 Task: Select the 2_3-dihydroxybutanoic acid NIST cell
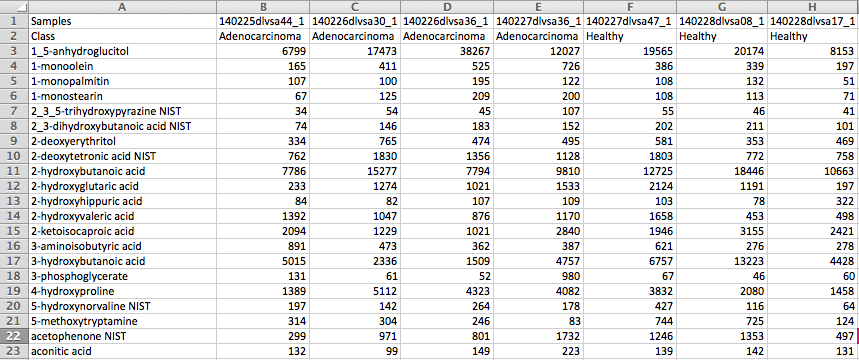click(x=122, y=127)
